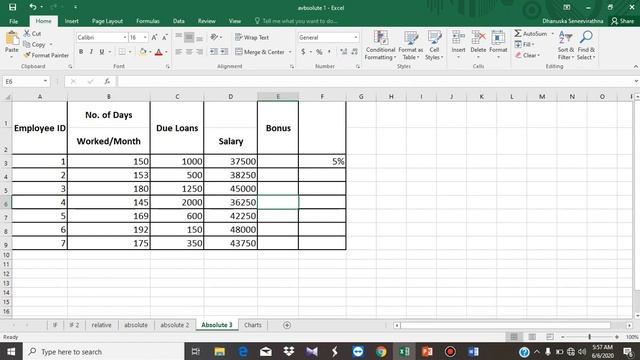Viewport: 640px width, 360px height.
Task: Click Merge & Center
Action: pyautogui.click(x=260, y=52)
